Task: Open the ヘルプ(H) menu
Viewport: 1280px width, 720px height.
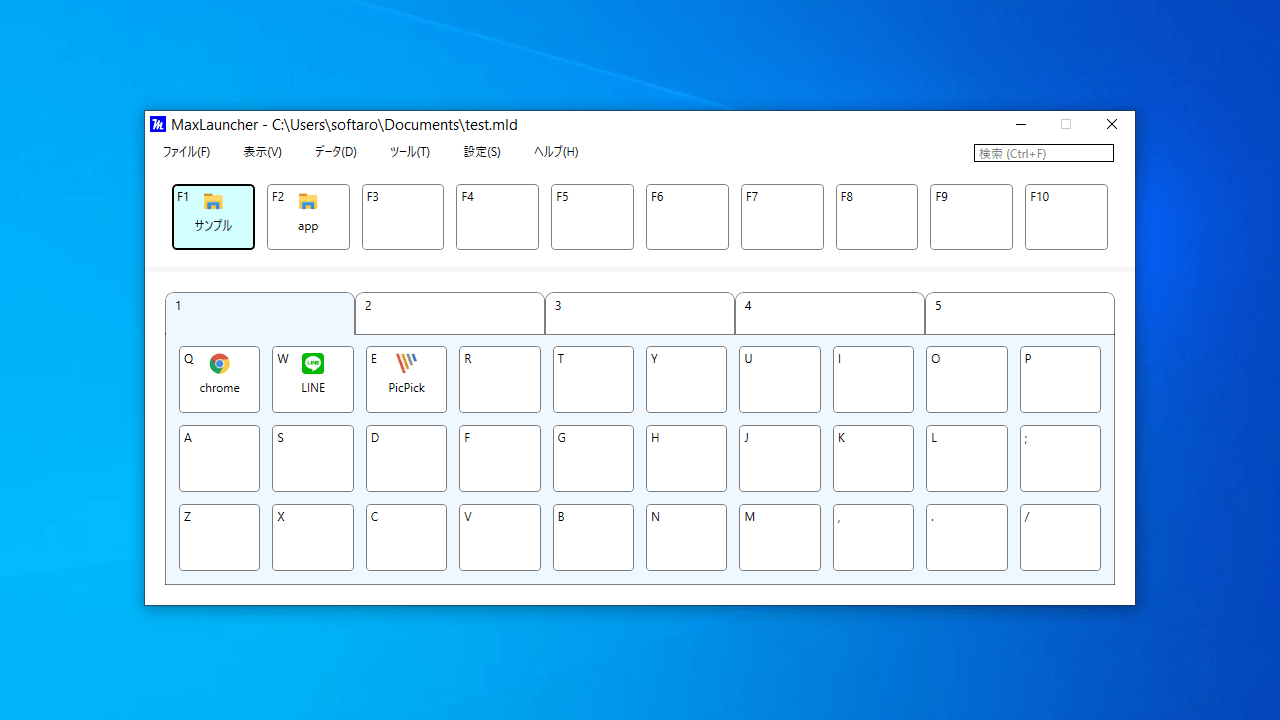Action: [x=555, y=152]
